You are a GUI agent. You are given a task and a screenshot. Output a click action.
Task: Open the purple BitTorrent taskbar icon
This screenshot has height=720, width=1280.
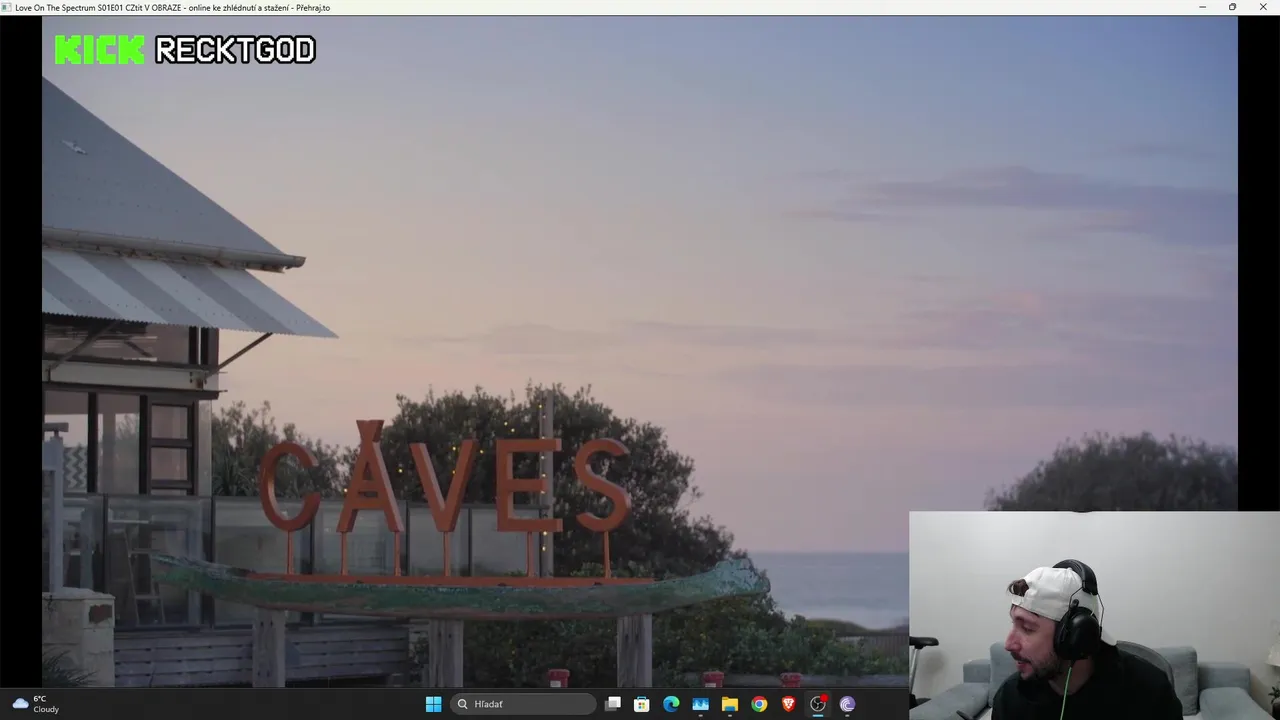(x=847, y=704)
